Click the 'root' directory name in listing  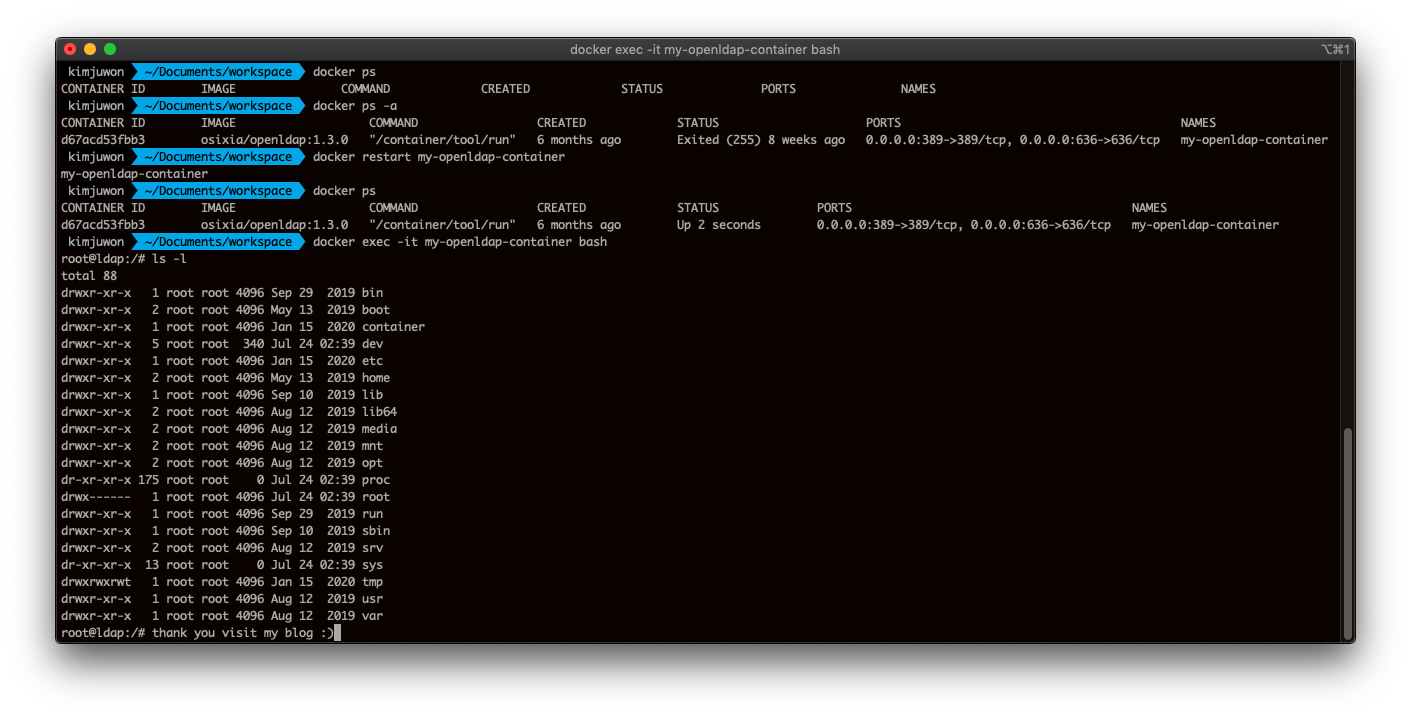[376, 497]
